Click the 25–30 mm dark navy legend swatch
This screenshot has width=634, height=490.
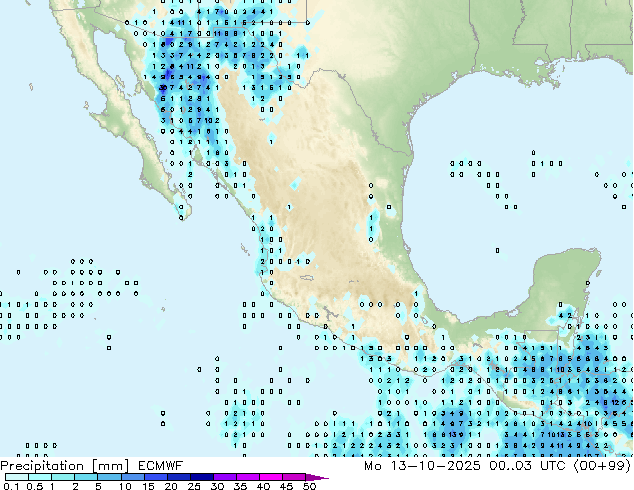pos(201,477)
